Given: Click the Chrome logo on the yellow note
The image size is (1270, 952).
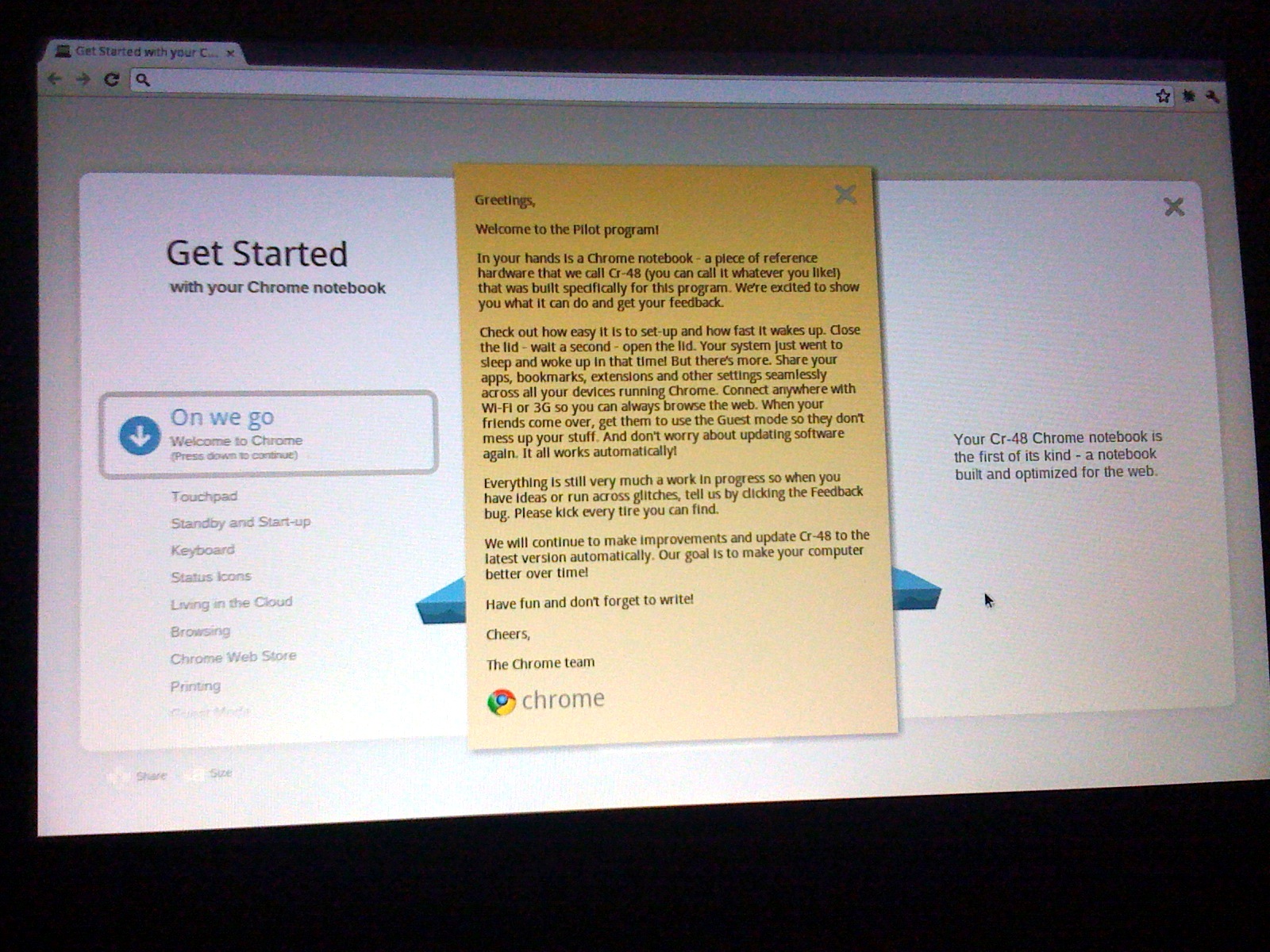Looking at the screenshot, I should tap(502, 700).
